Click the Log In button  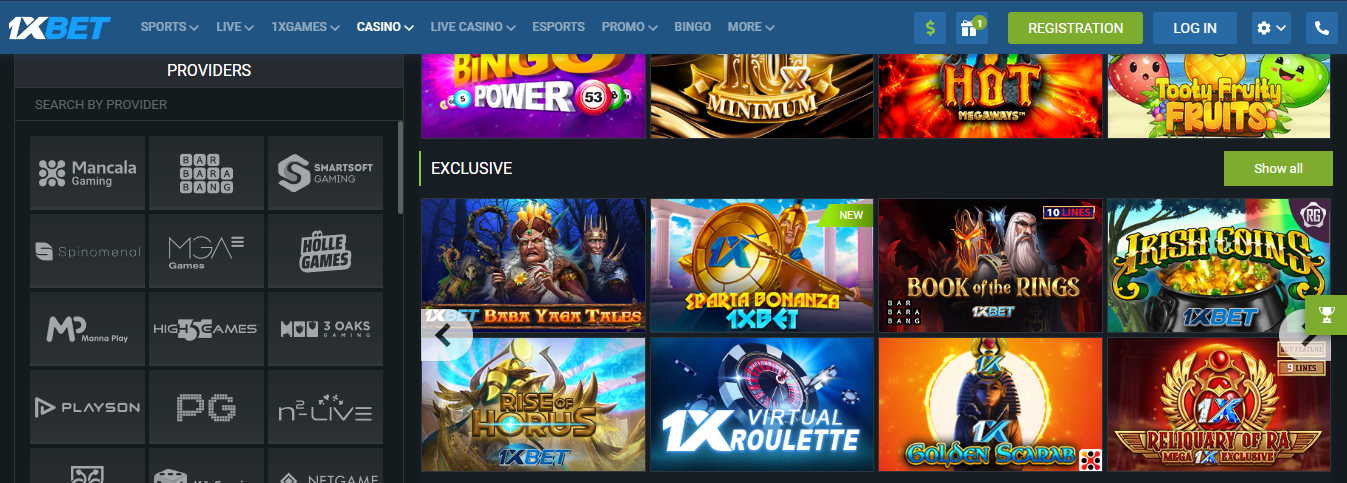click(1195, 28)
